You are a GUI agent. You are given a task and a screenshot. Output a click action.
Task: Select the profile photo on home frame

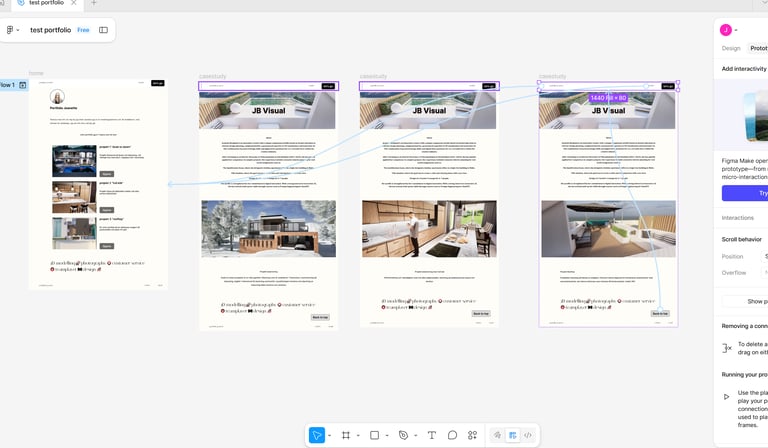(x=57, y=96)
